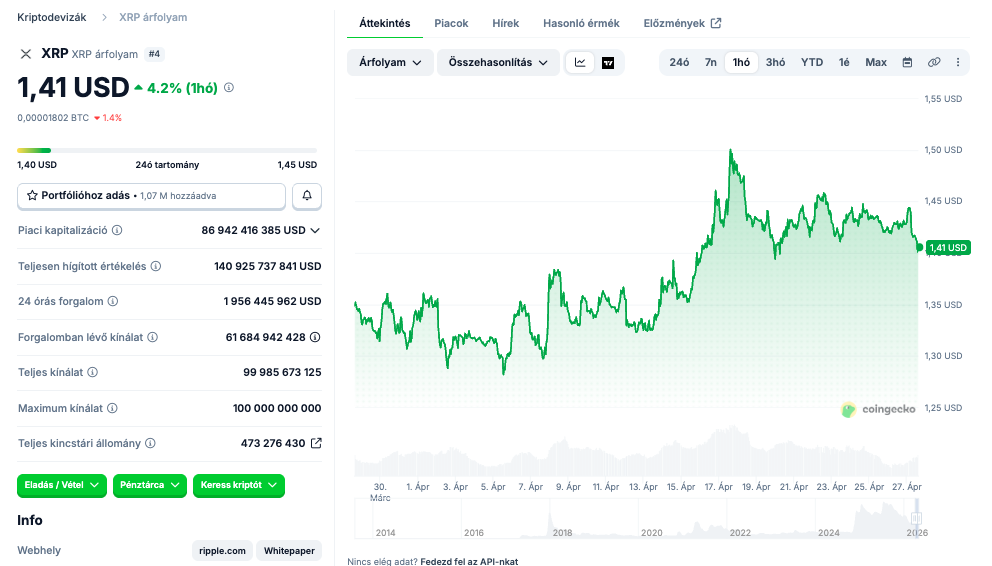Screen dimensions: 992x566
Task: Click the Fedezd fel az API-nkat link
Action: [x=469, y=561]
